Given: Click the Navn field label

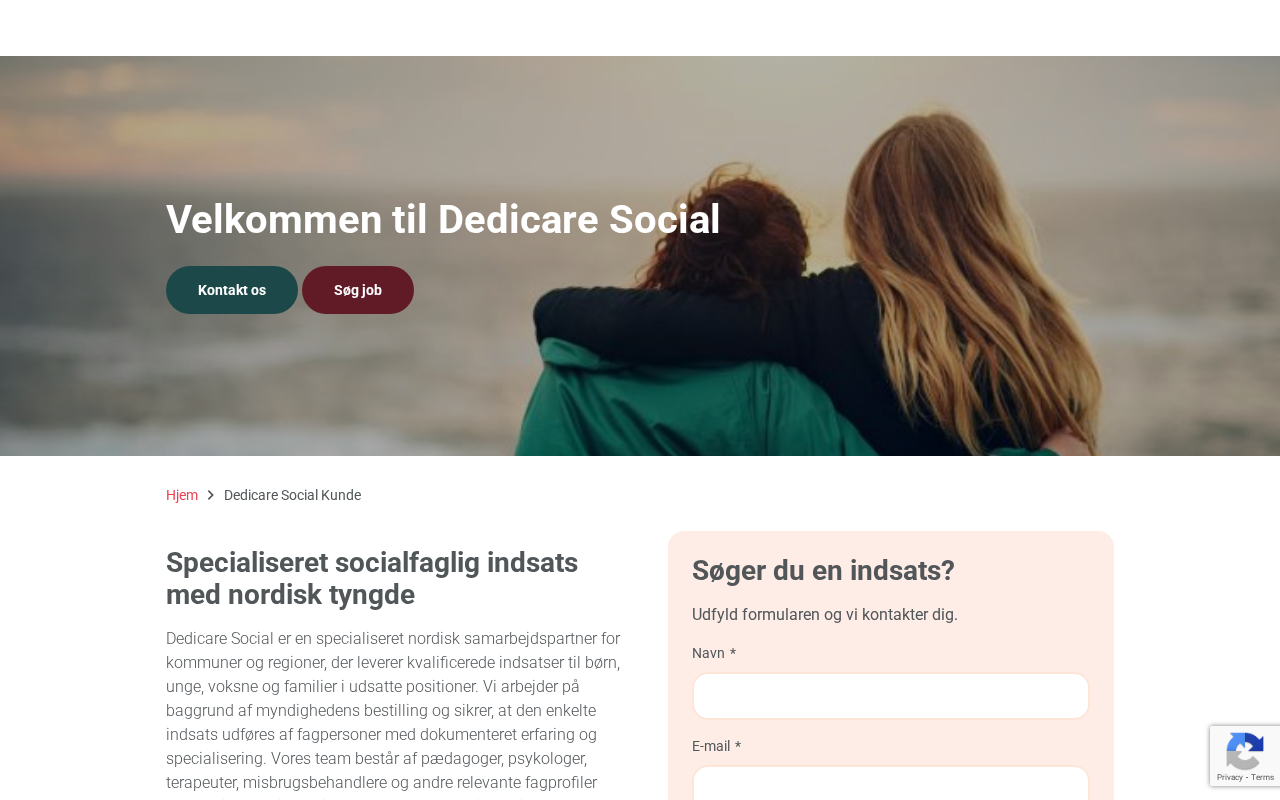Looking at the screenshot, I should coord(708,653).
